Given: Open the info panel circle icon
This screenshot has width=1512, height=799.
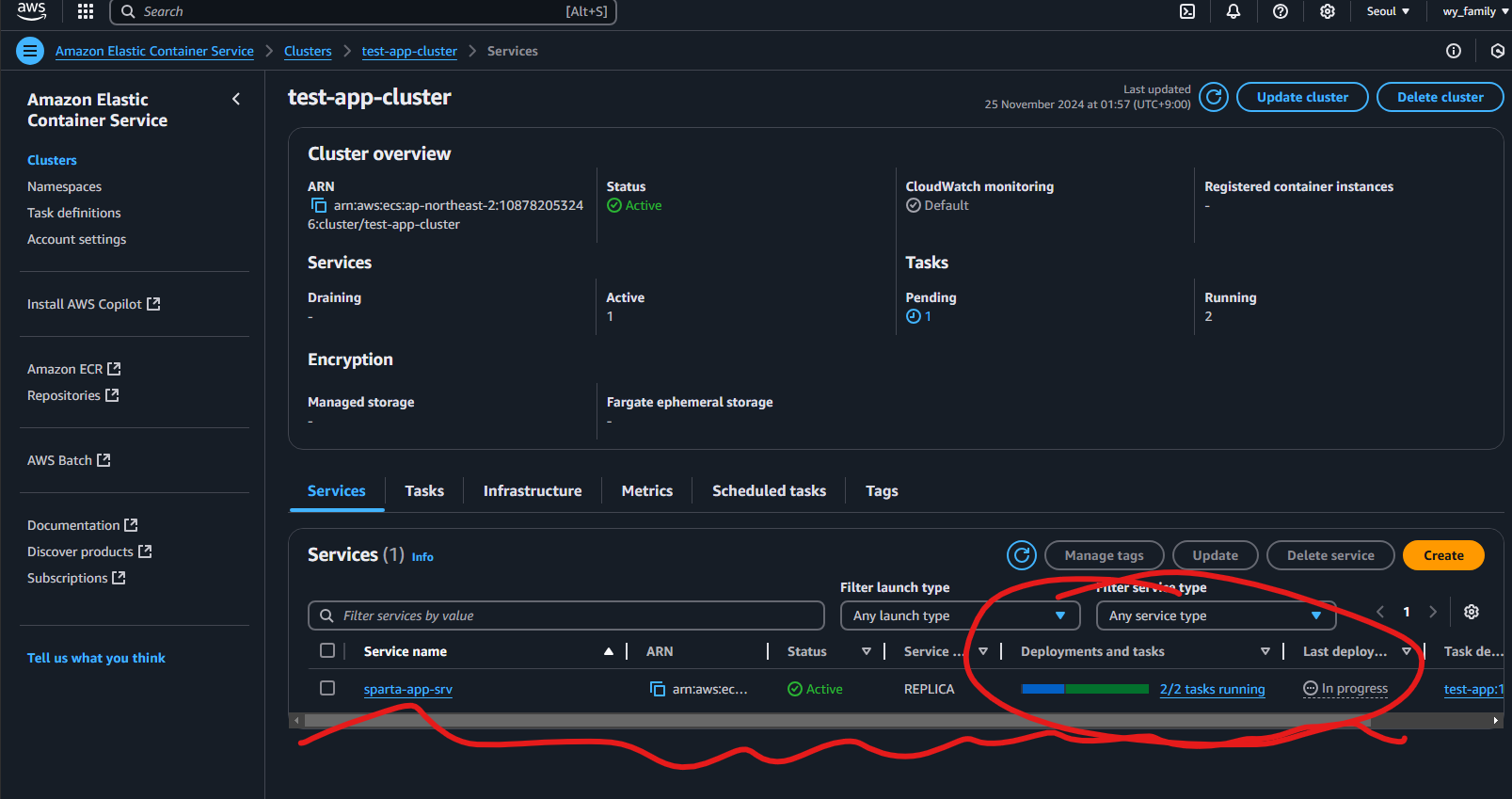Looking at the screenshot, I should pos(1454,51).
